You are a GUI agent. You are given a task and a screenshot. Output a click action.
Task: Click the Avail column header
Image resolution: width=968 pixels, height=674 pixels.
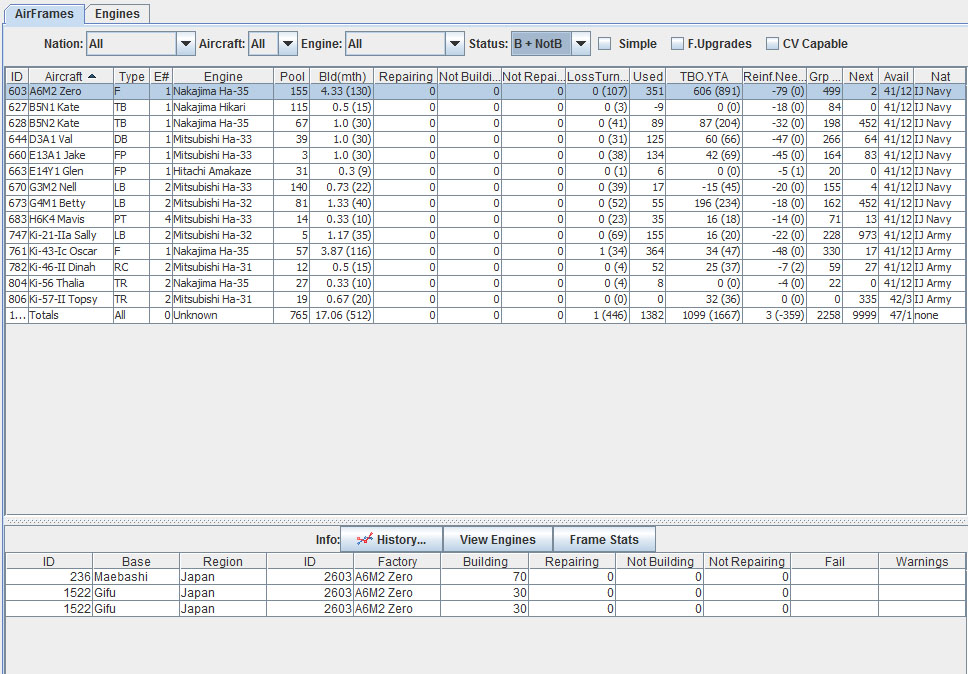click(896, 77)
